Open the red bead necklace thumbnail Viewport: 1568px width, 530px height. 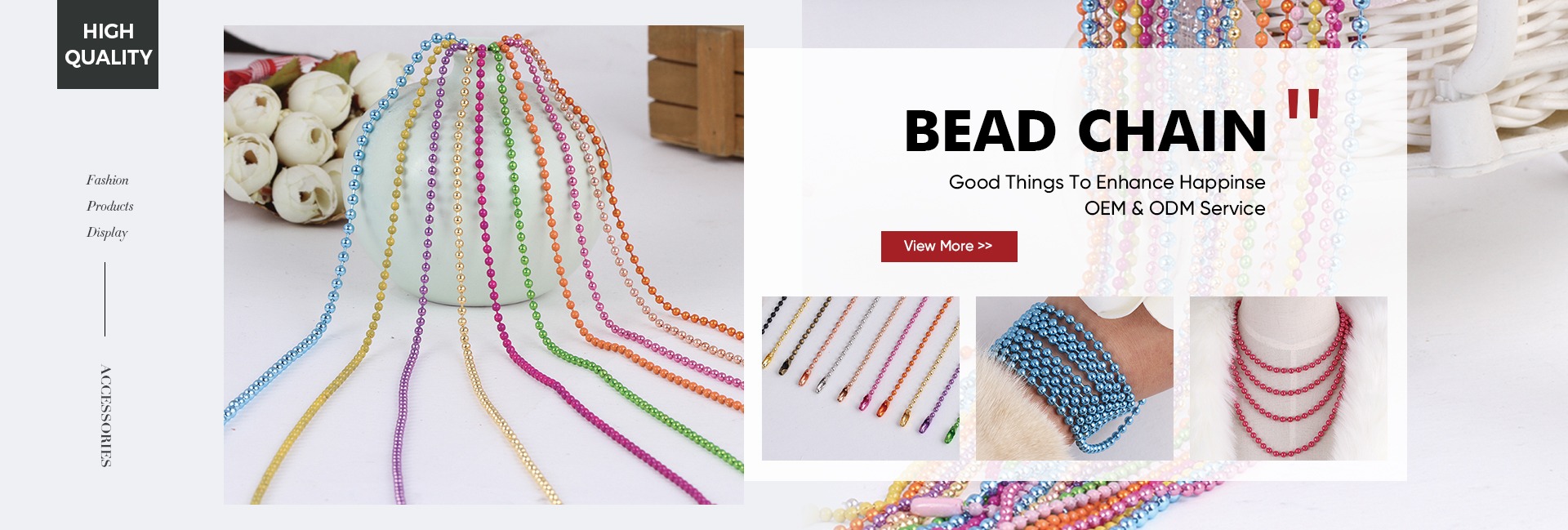pos(1289,378)
